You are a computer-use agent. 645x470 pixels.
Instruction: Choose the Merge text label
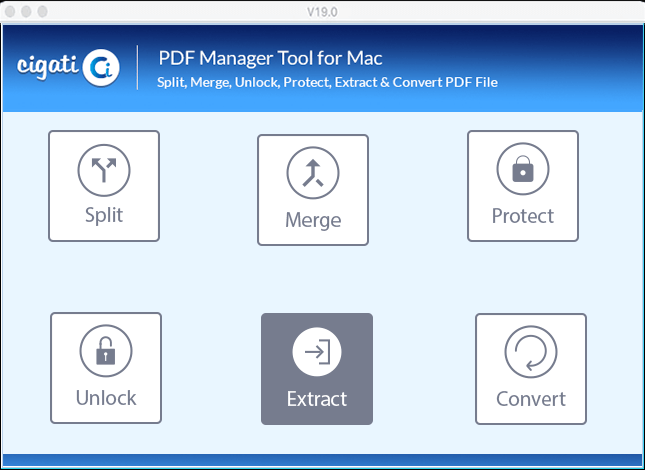pos(313,220)
